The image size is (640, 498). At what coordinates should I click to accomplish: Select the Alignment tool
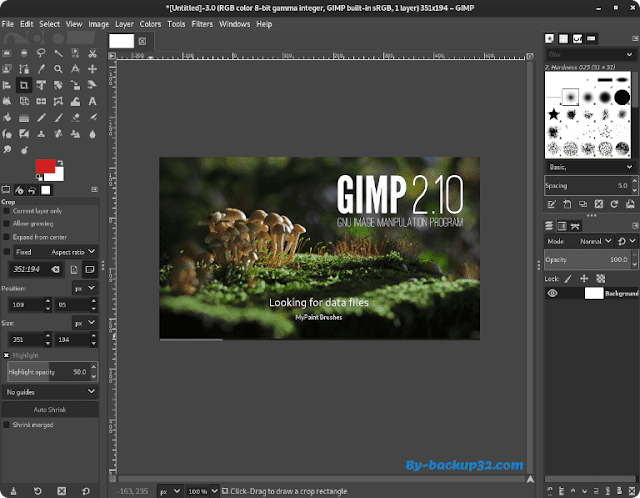(7, 85)
